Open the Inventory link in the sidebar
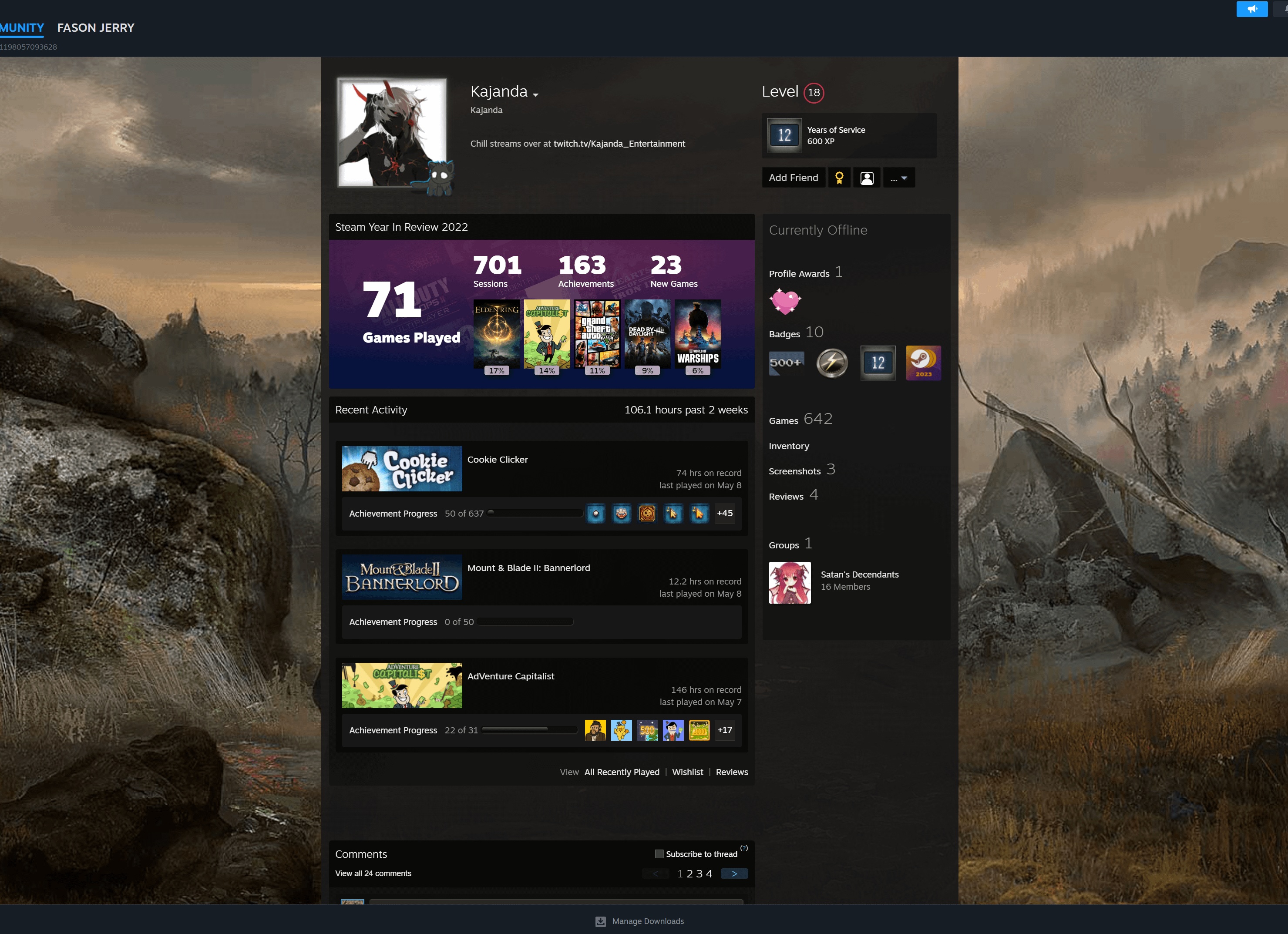 coord(789,446)
